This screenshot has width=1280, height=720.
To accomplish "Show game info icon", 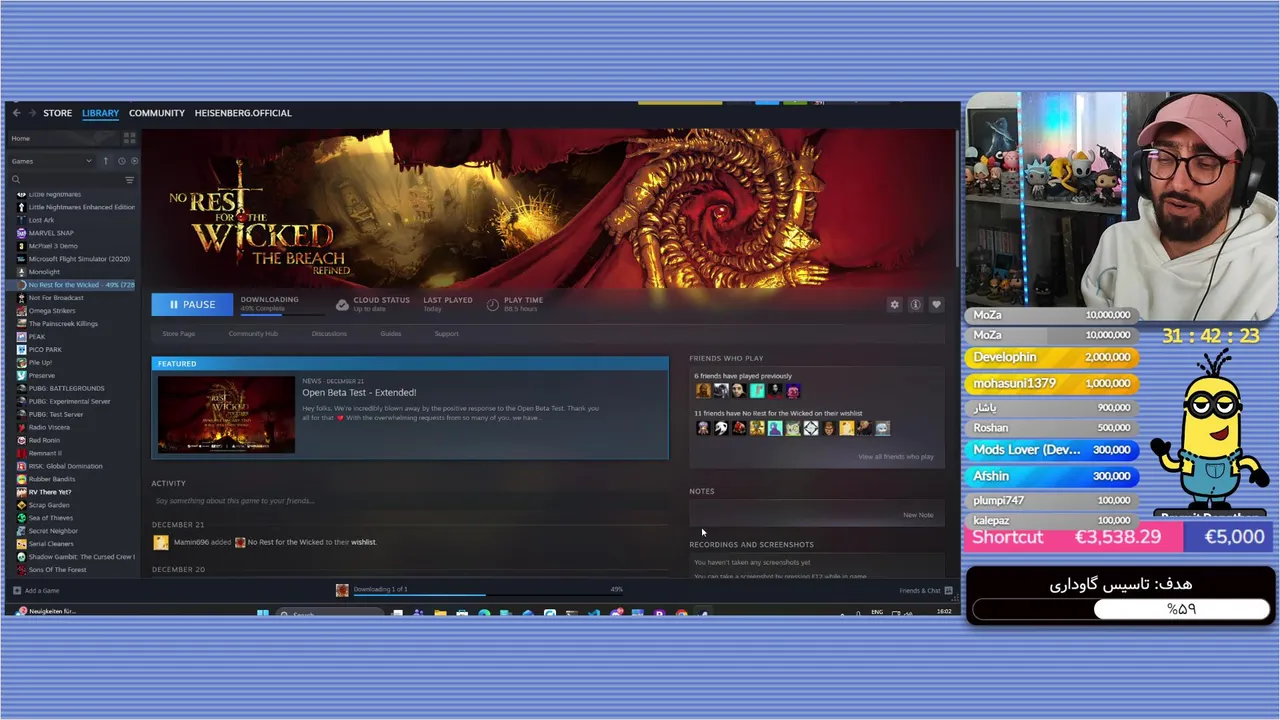I will pyautogui.click(x=915, y=304).
